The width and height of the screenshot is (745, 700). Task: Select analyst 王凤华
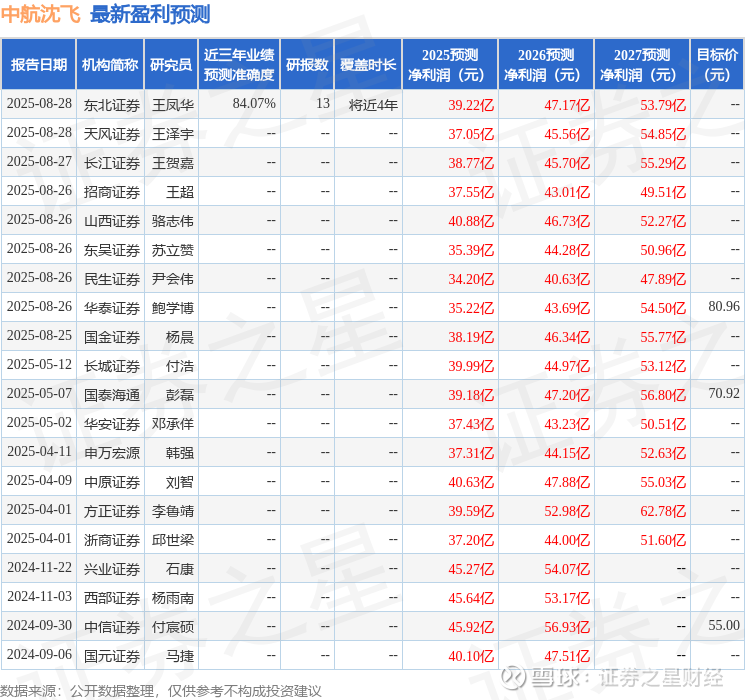click(x=172, y=105)
